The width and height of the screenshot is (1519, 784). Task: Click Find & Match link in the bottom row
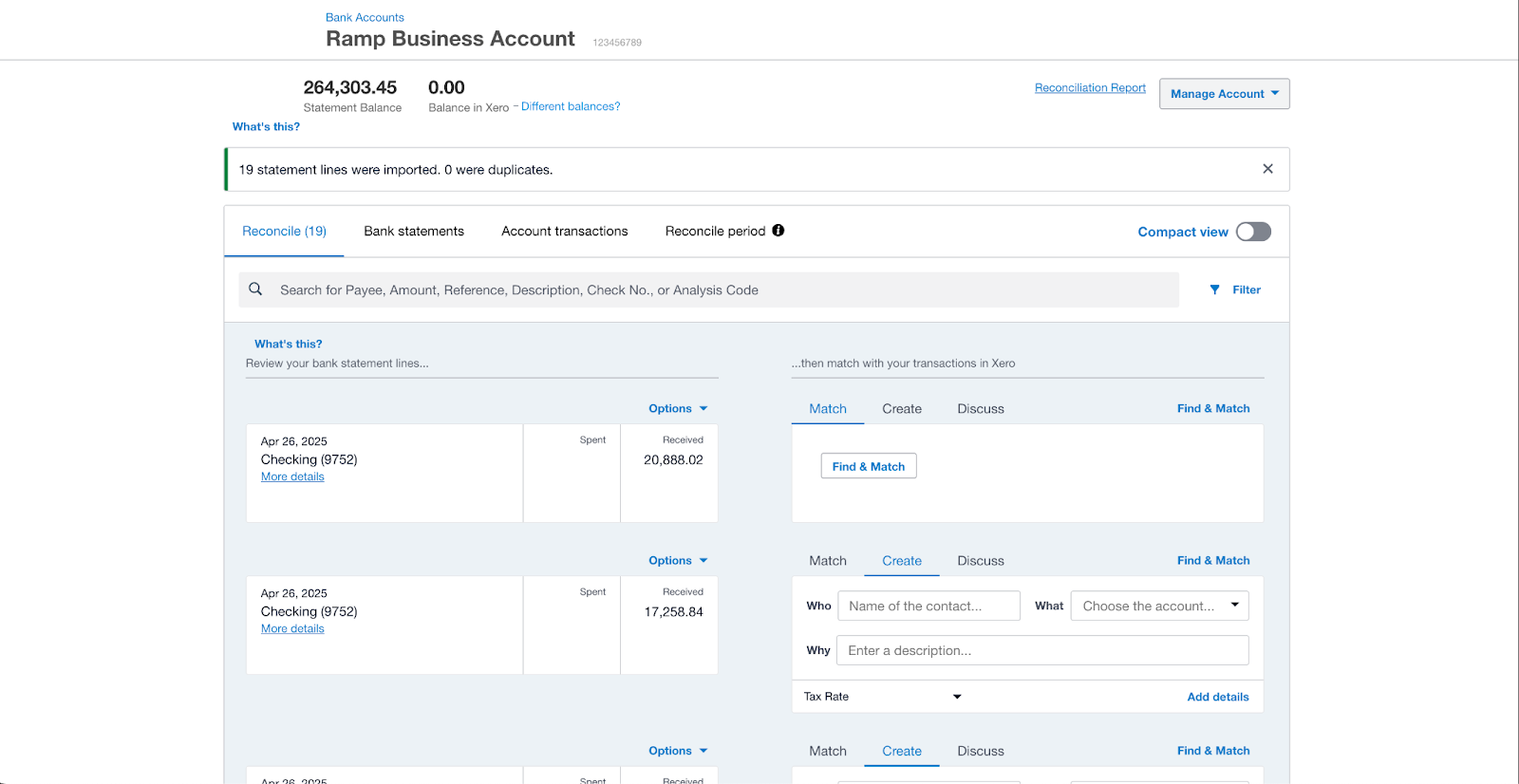tap(1213, 751)
